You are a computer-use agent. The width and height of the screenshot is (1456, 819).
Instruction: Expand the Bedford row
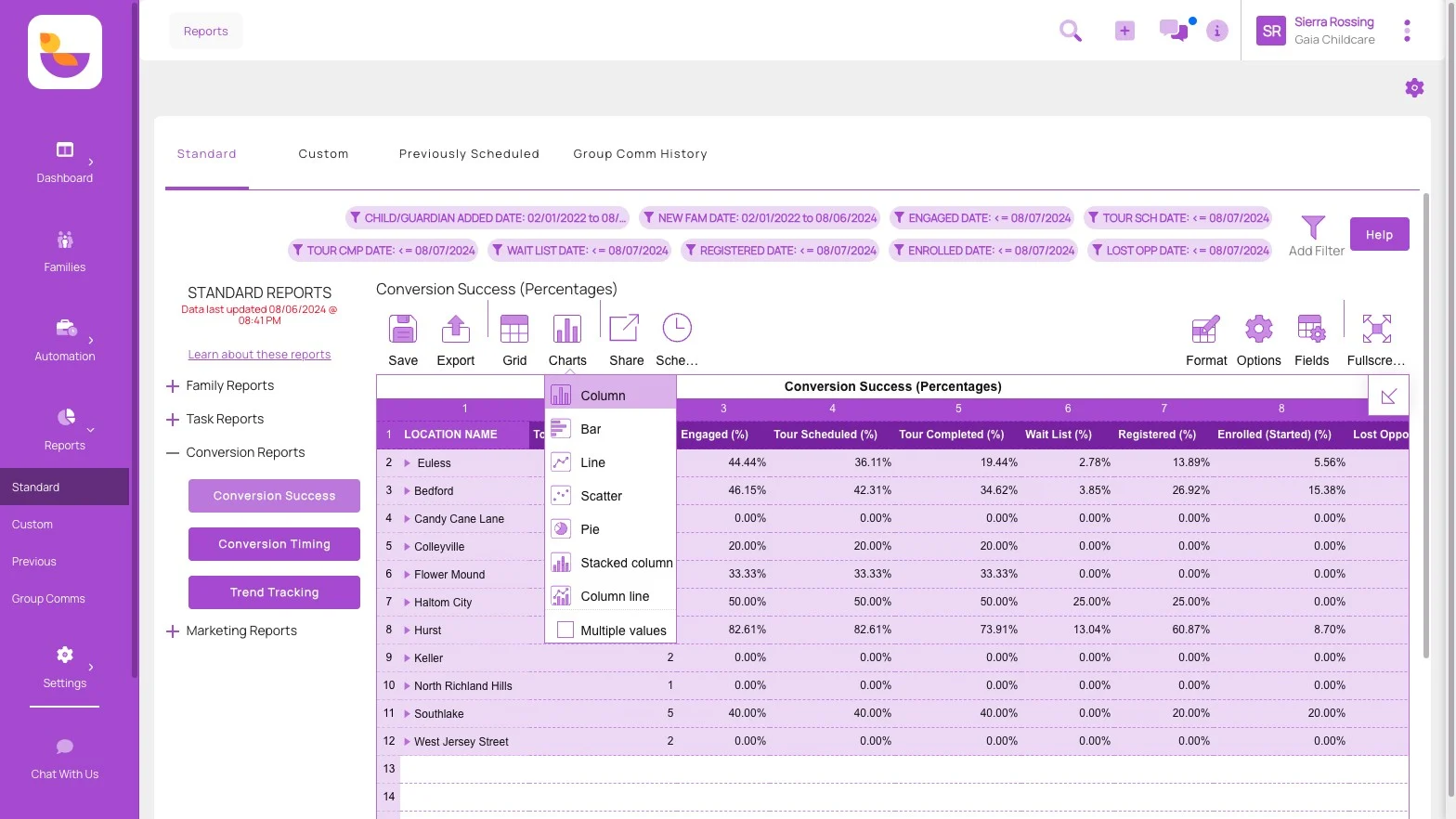(407, 490)
